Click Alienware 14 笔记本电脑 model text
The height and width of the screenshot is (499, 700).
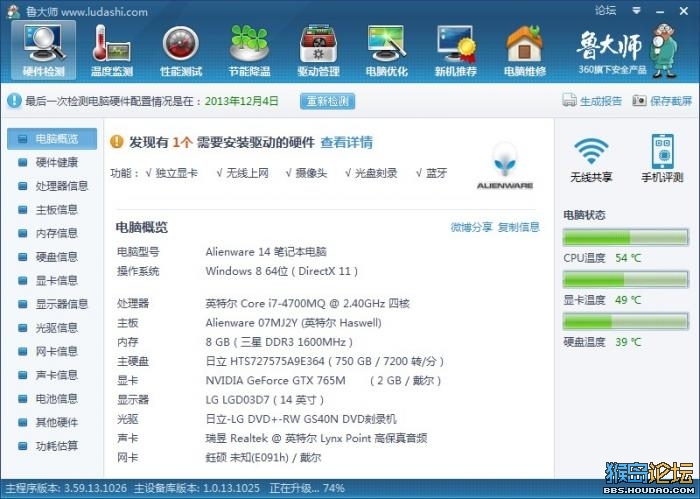[x=266, y=252]
